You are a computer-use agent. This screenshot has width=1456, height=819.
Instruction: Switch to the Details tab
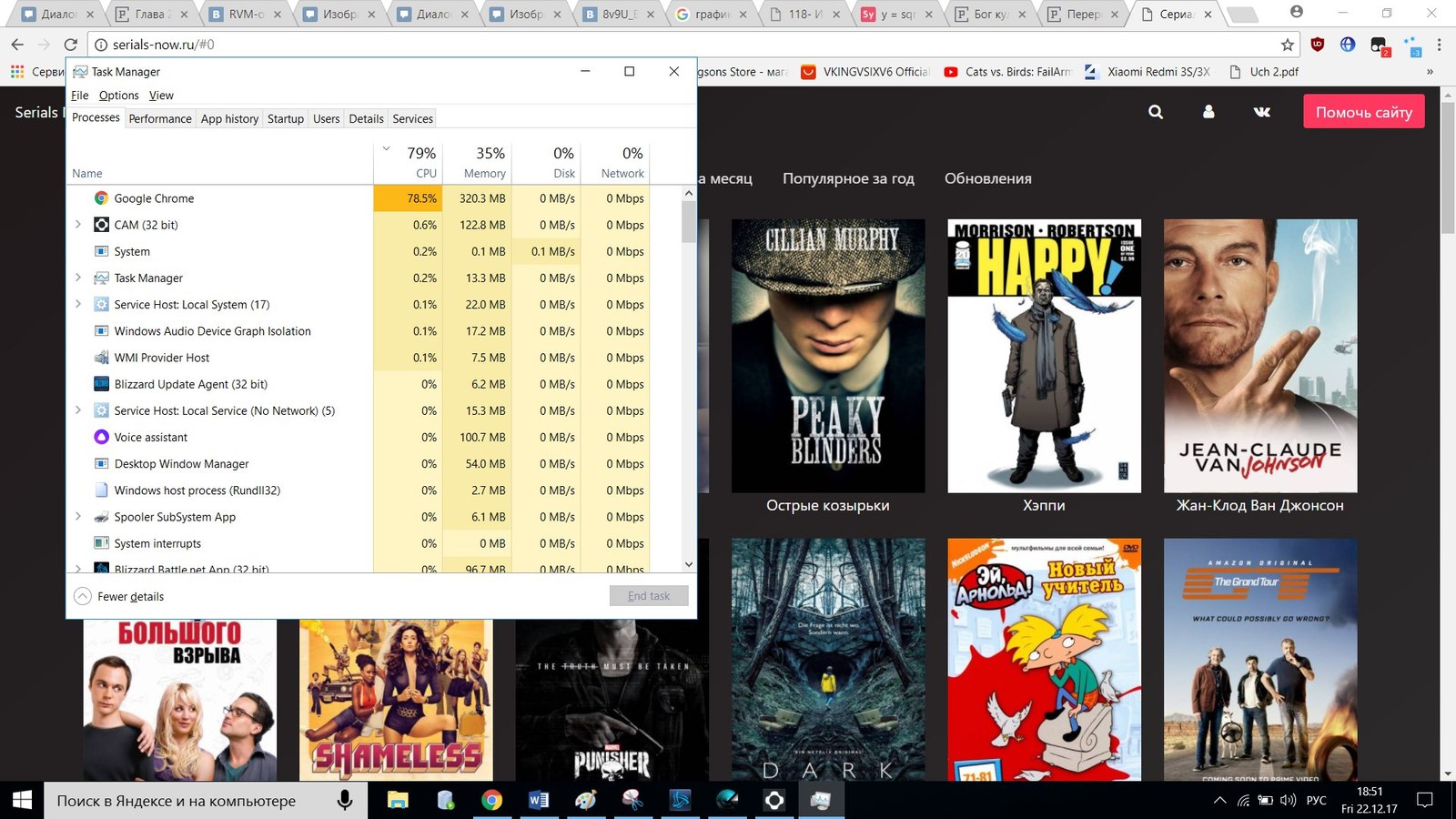point(366,119)
